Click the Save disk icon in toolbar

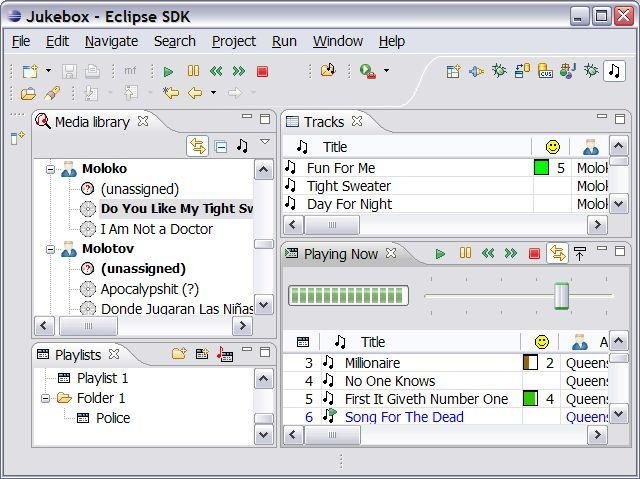pos(69,72)
